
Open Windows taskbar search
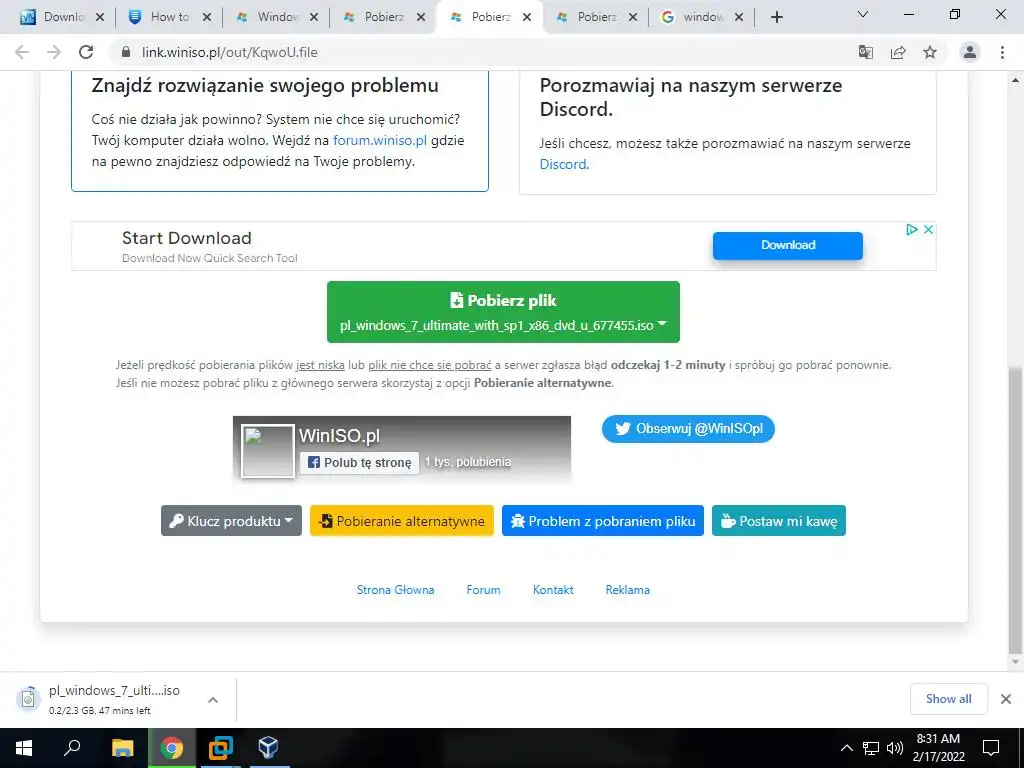point(72,748)
